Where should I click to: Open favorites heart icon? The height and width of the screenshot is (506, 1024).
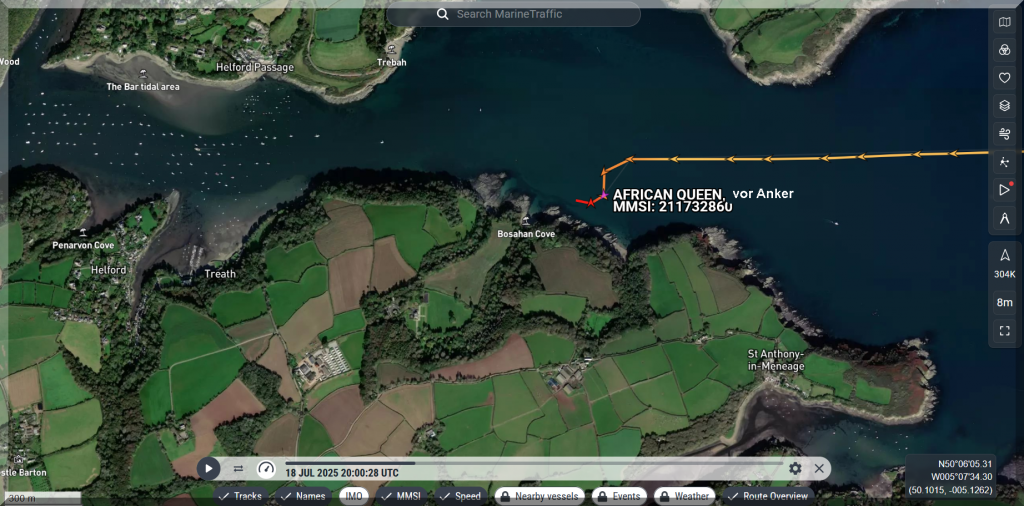coord(1005,78)
